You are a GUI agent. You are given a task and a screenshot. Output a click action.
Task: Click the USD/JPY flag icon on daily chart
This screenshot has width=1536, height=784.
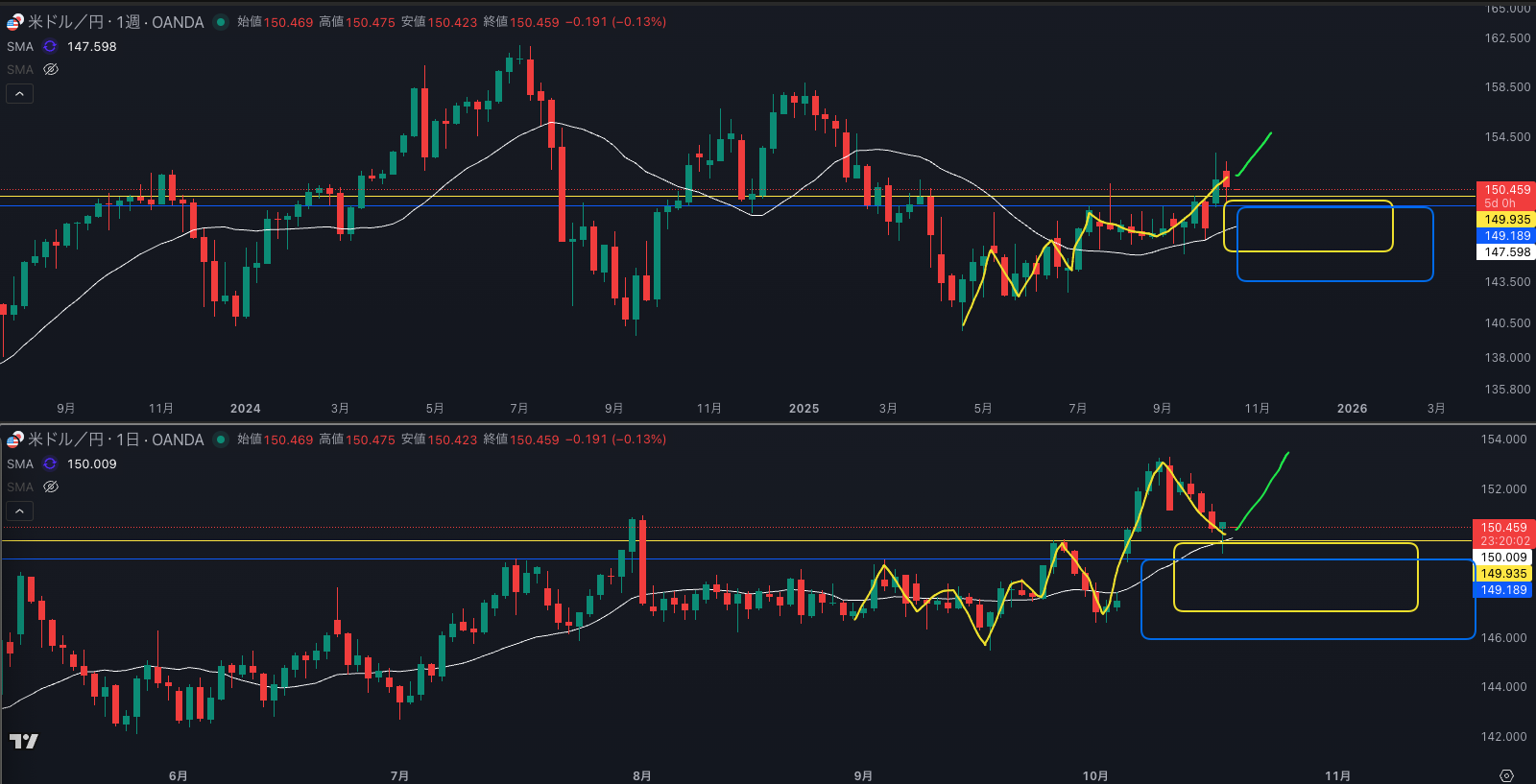(x=14, y=440)
